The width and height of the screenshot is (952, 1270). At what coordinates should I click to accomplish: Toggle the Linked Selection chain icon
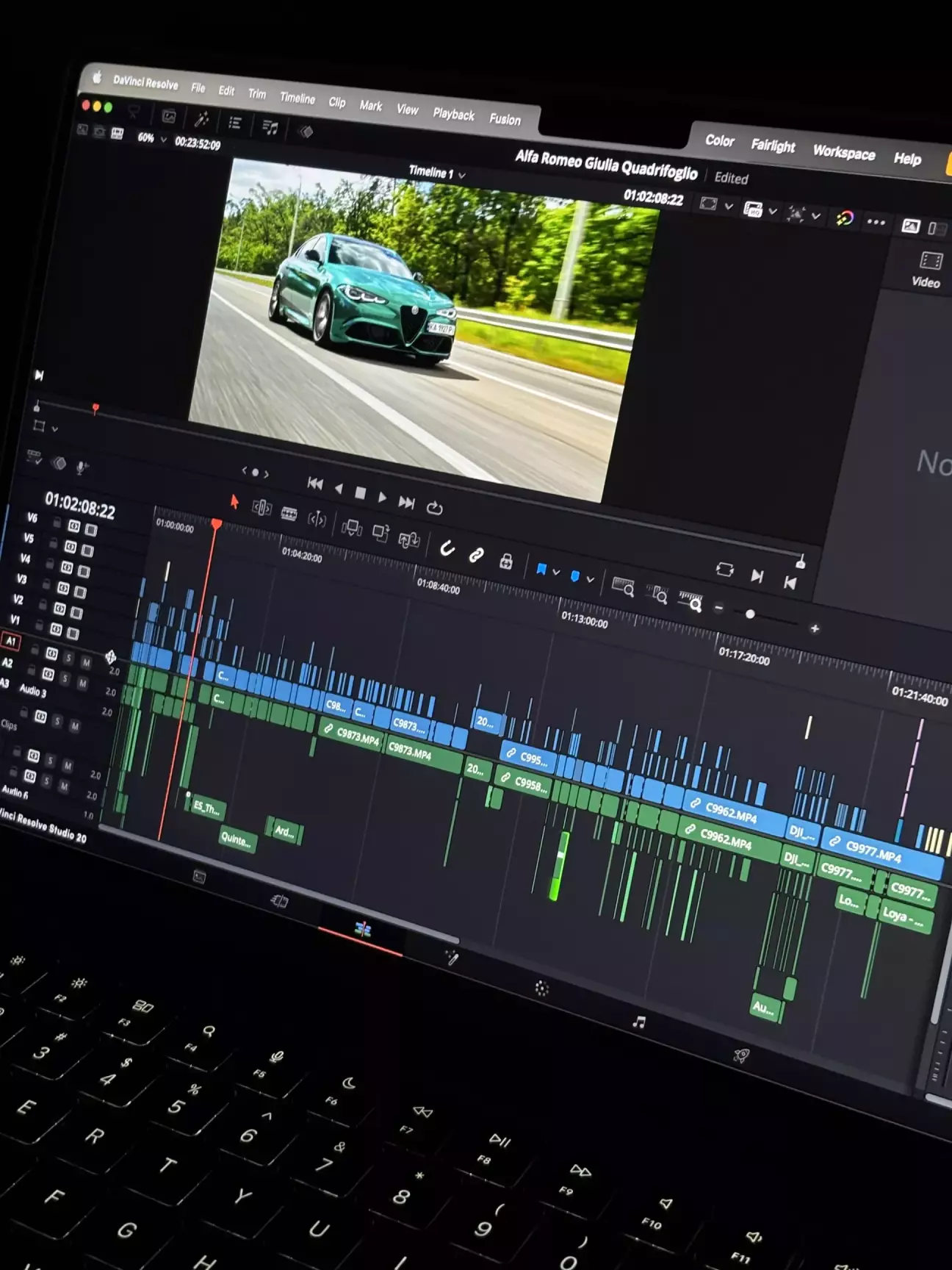pos(476,555)
